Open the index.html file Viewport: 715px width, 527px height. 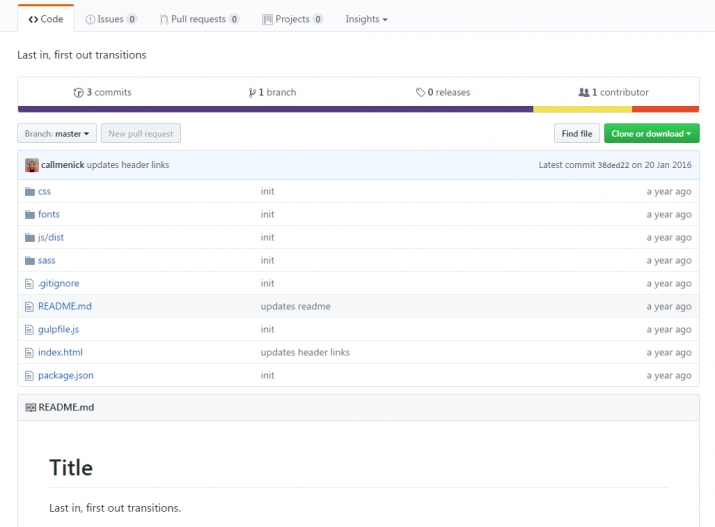[60, 352]
